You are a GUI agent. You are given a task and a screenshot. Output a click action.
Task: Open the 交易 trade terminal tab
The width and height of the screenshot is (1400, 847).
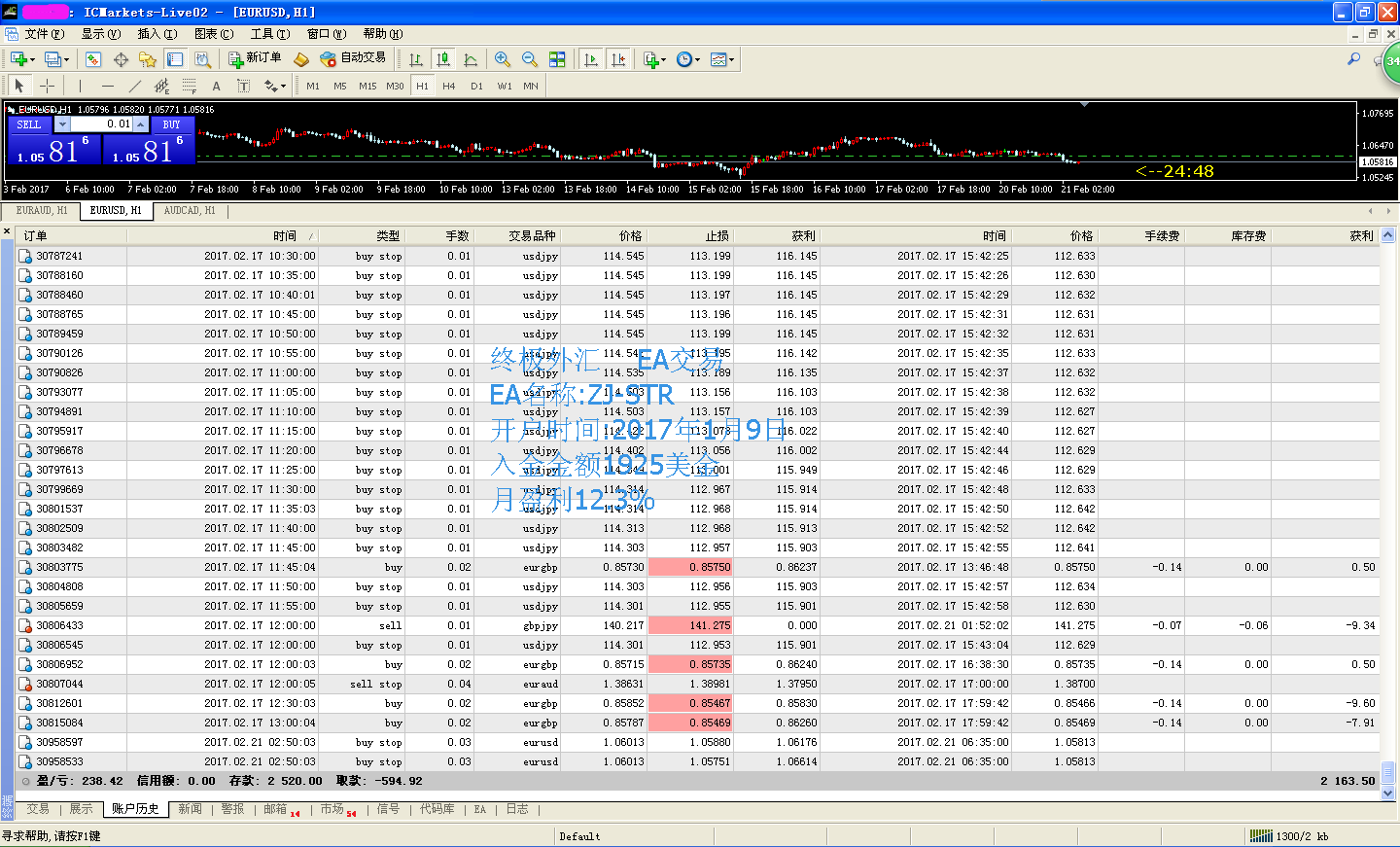coord(38,809)
